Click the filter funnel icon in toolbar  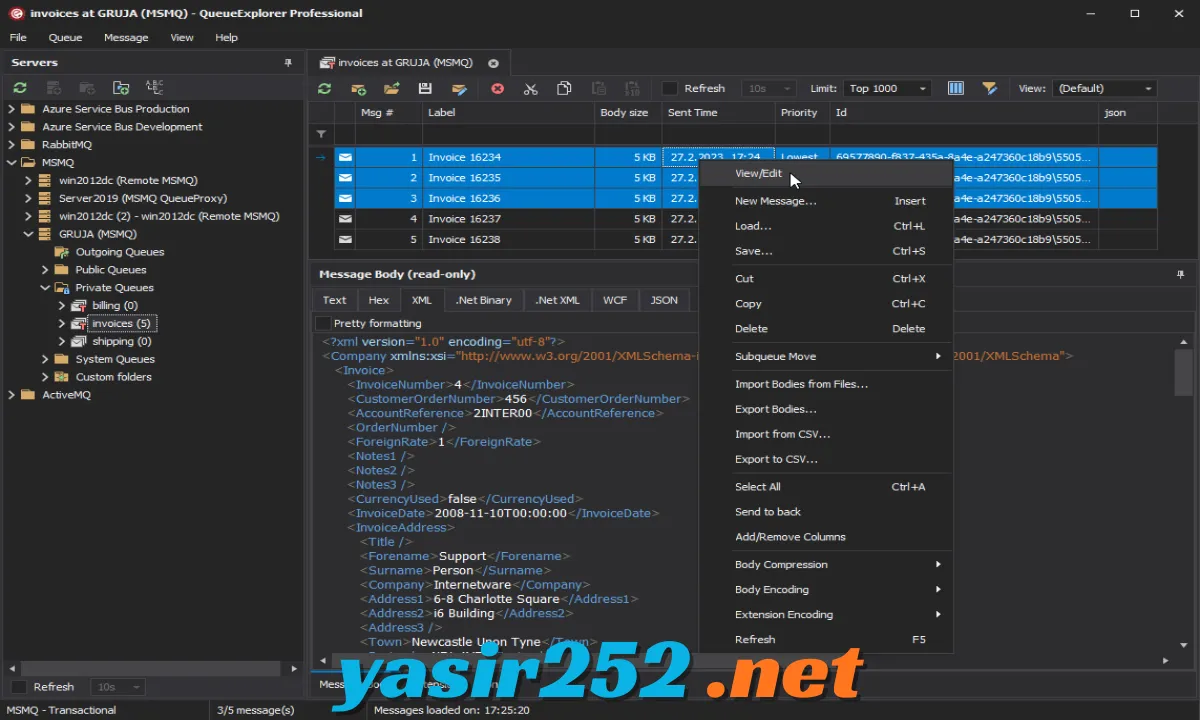989,88
